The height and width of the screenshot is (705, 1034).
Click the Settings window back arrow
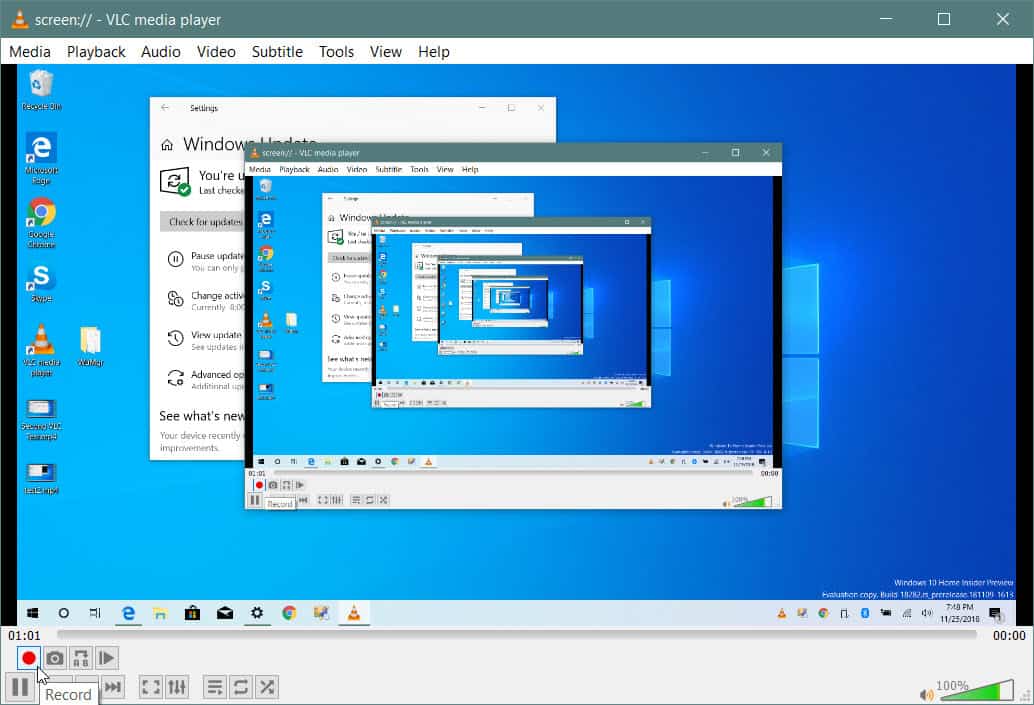165,107
